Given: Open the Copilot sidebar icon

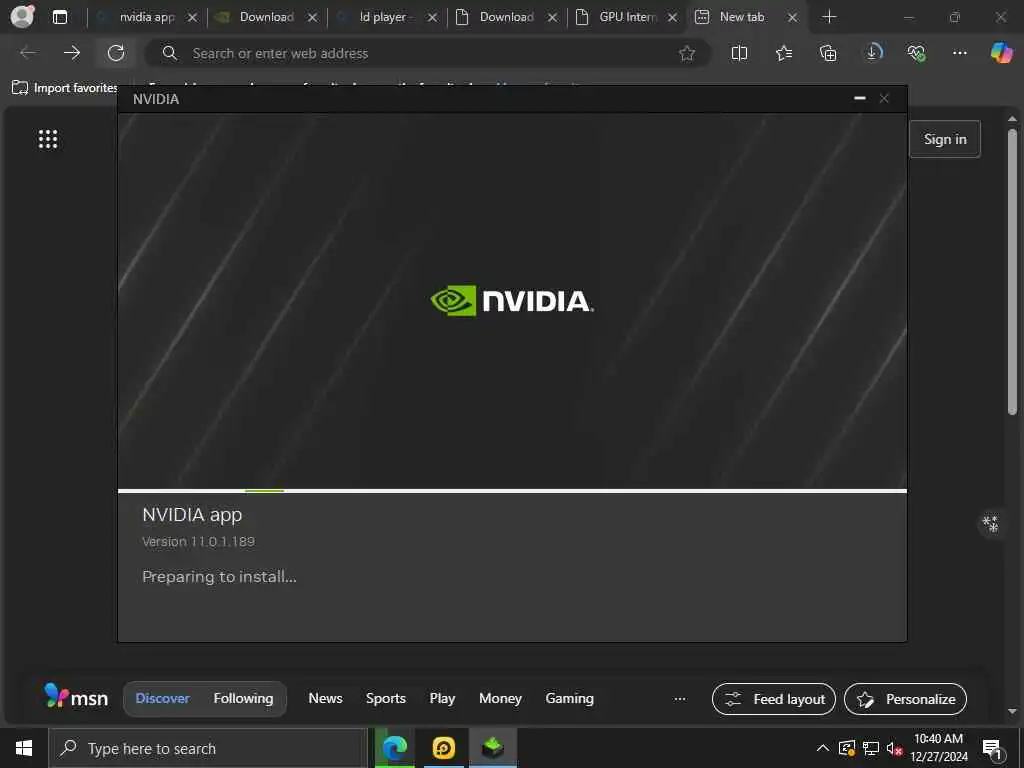Looking at the screenshot, I should pyautogui.click(x=1001, y=53).
